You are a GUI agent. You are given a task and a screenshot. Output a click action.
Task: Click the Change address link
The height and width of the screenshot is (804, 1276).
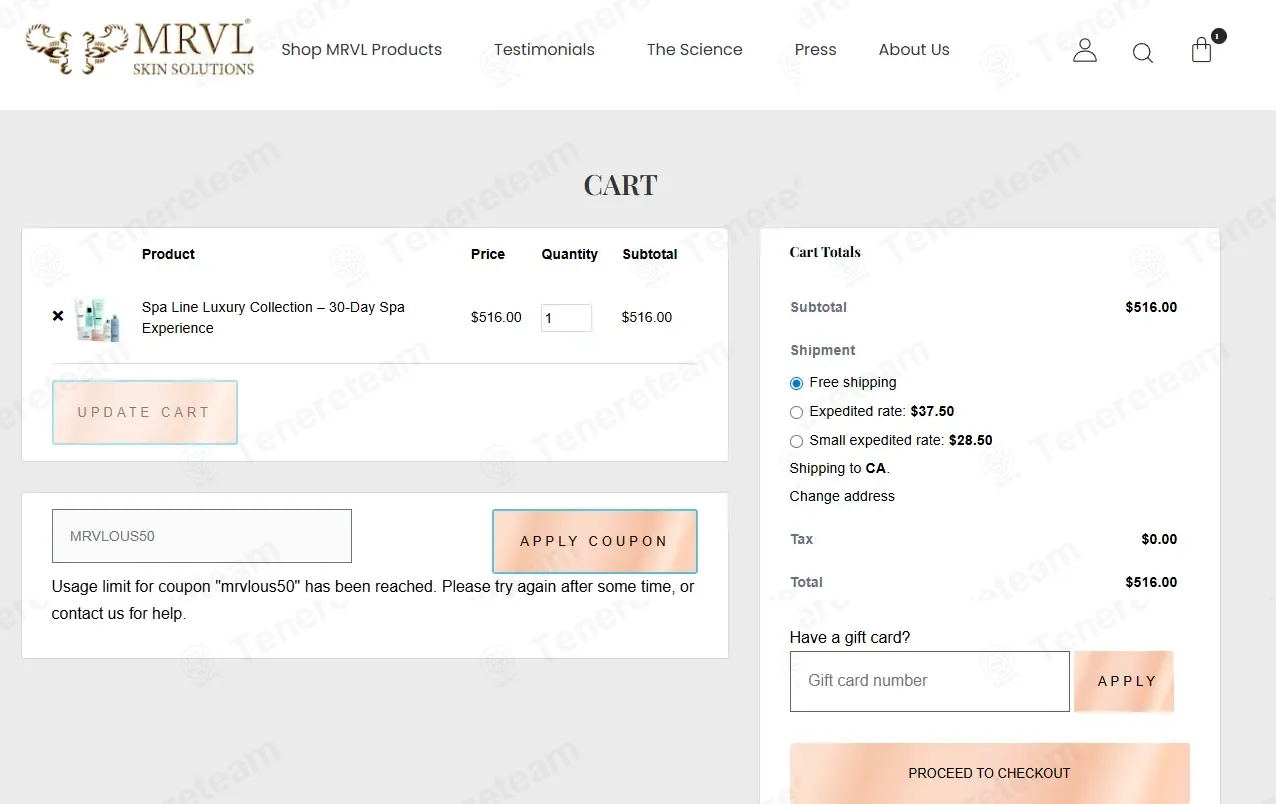point(842,496)
